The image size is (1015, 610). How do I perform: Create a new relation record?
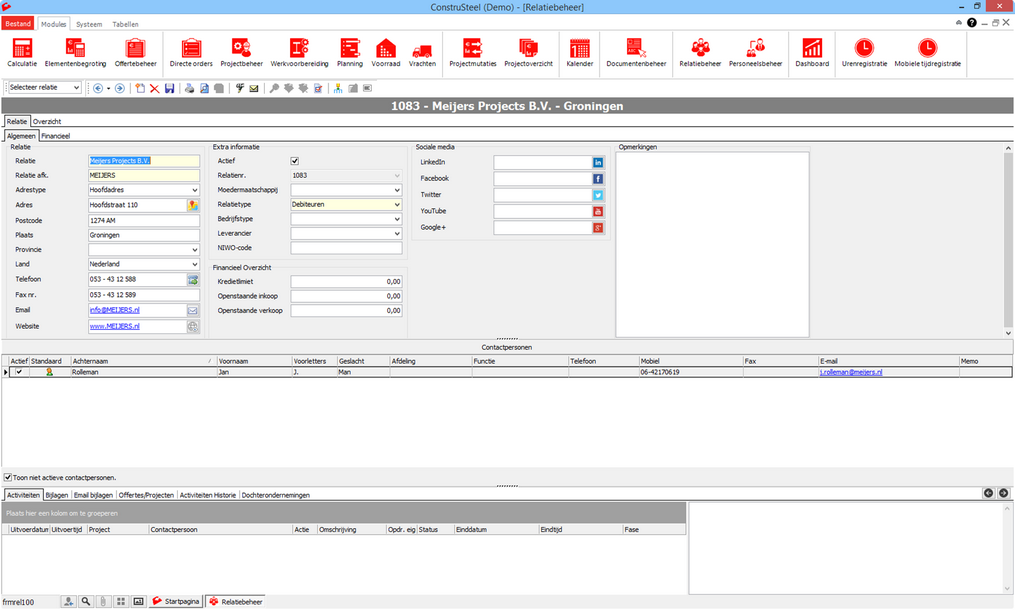coord(140,88)
